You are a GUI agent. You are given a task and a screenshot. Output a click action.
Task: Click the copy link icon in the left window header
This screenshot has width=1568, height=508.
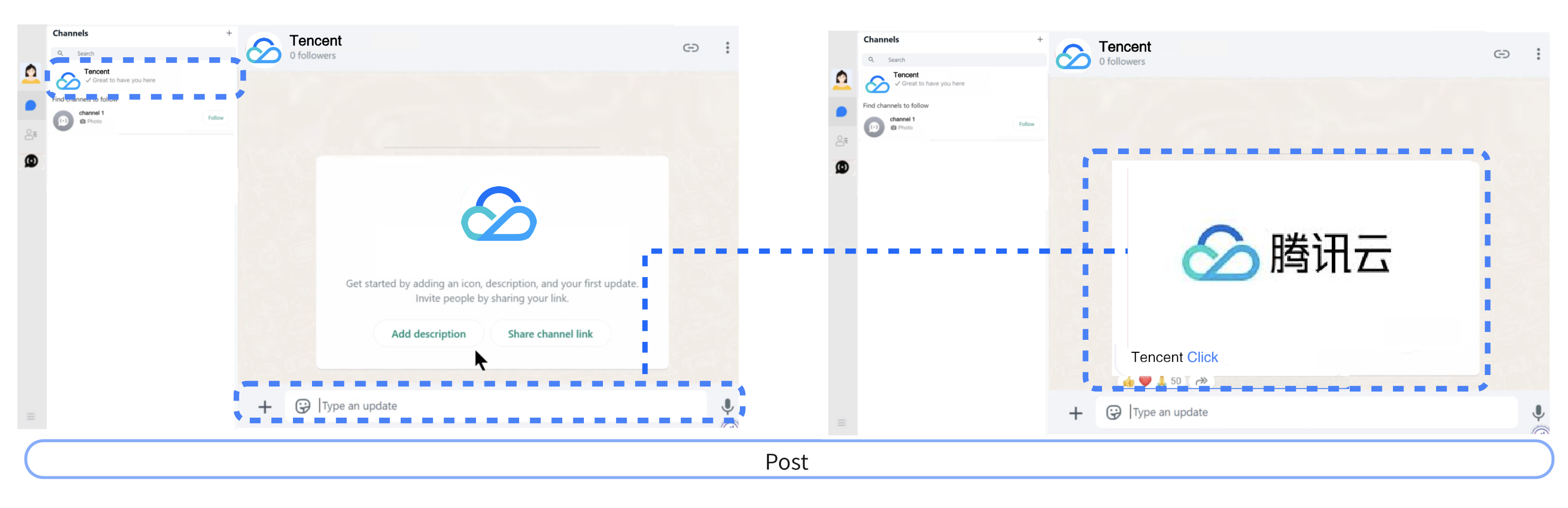pyautogui.click(x=690, y=48)
